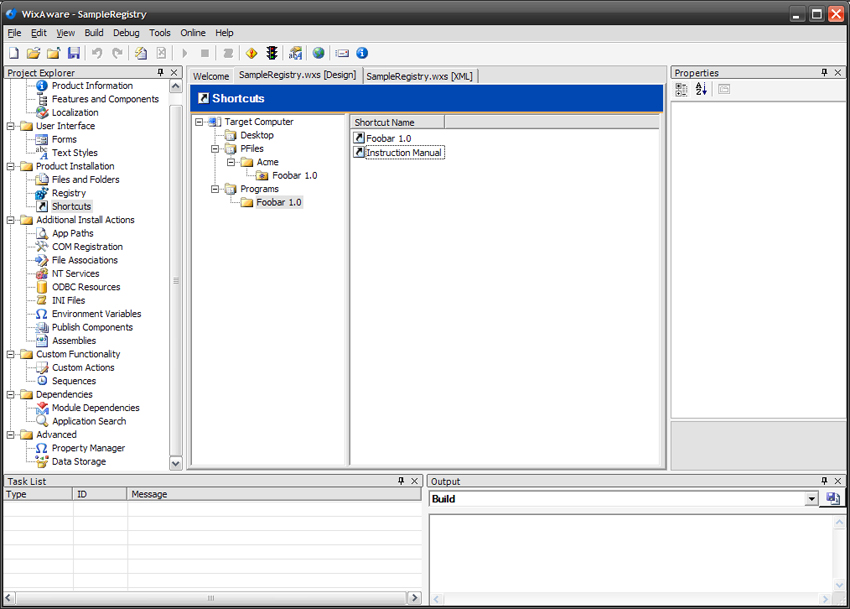This screenshot has height=609, width=850.
Task: Click the card-shaped toolbar icon beside the globe
Action: 342,53
